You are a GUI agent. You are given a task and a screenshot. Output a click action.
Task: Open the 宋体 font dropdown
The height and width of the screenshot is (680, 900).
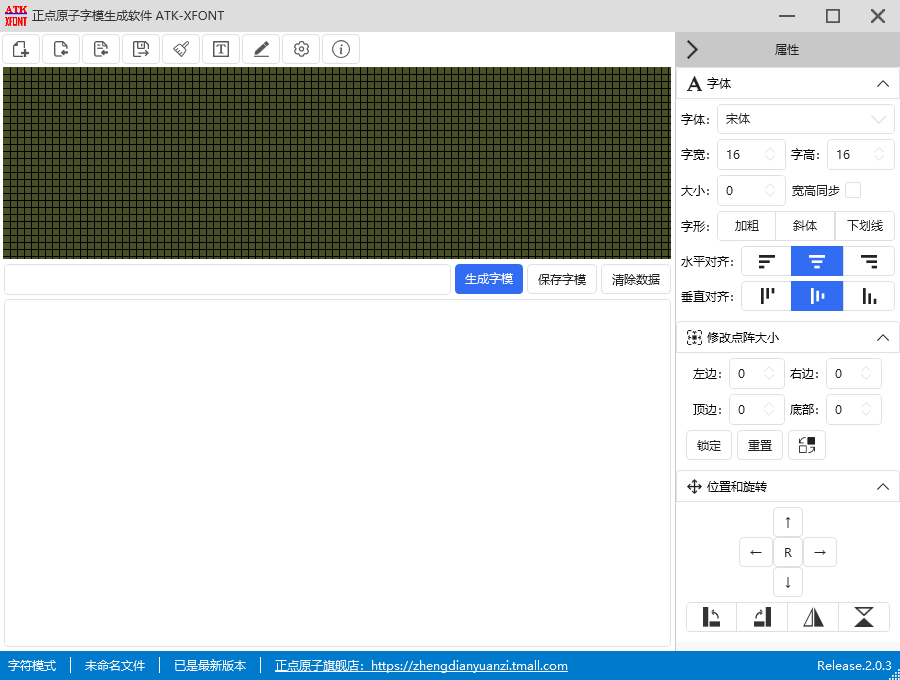tap(805, 119)
